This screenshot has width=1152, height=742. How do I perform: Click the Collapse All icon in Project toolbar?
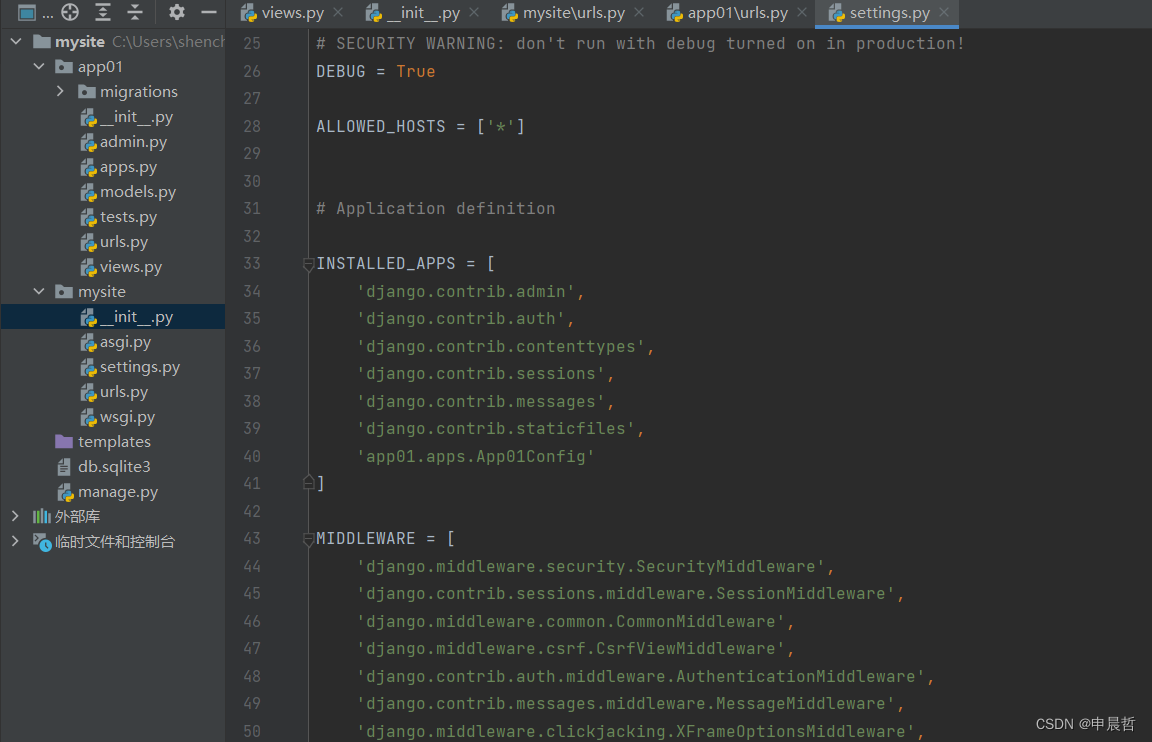click(135, 13)
